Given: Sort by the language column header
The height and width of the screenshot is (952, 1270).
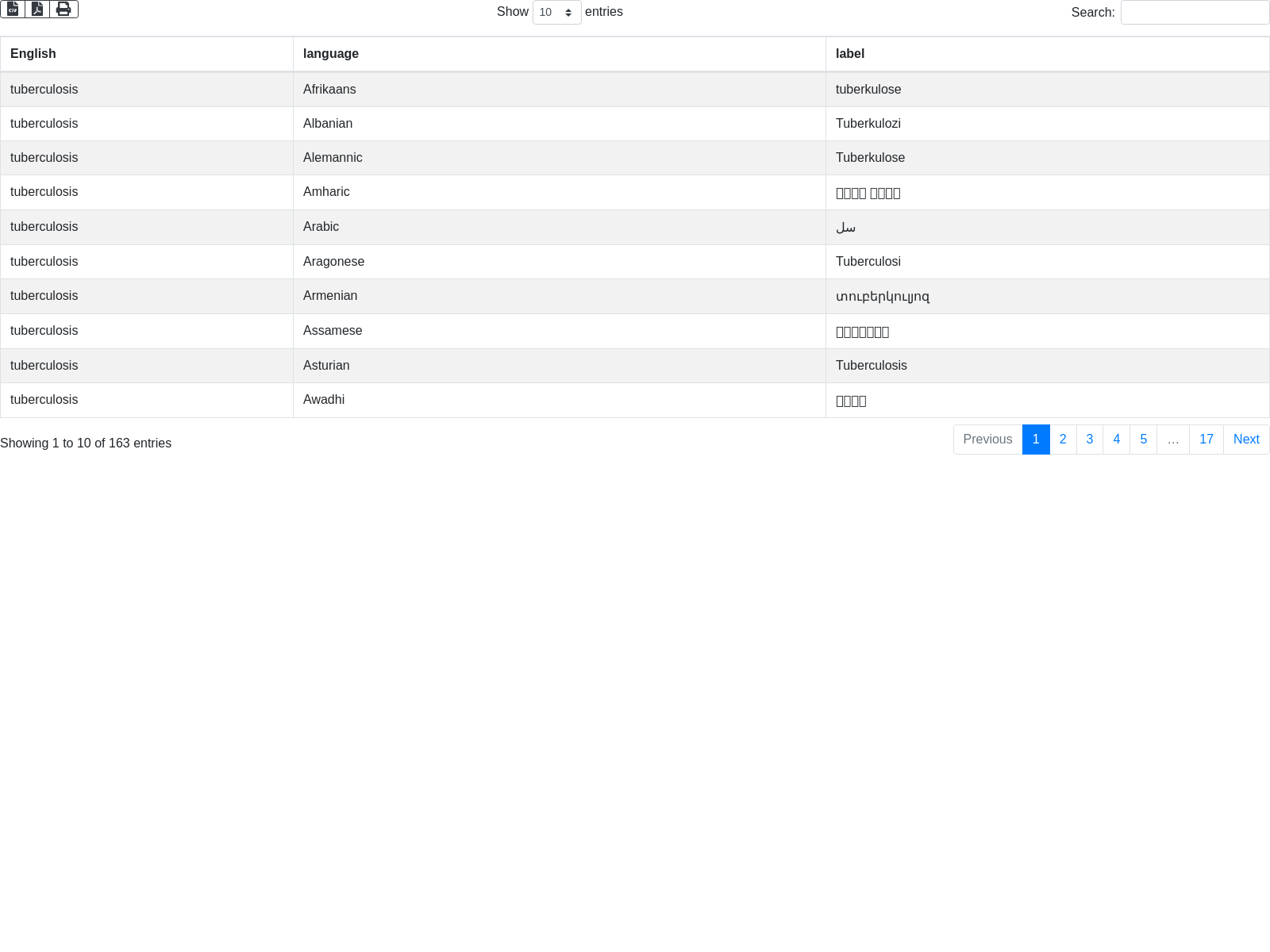Looking at the screenshot, I should (331, 54).
